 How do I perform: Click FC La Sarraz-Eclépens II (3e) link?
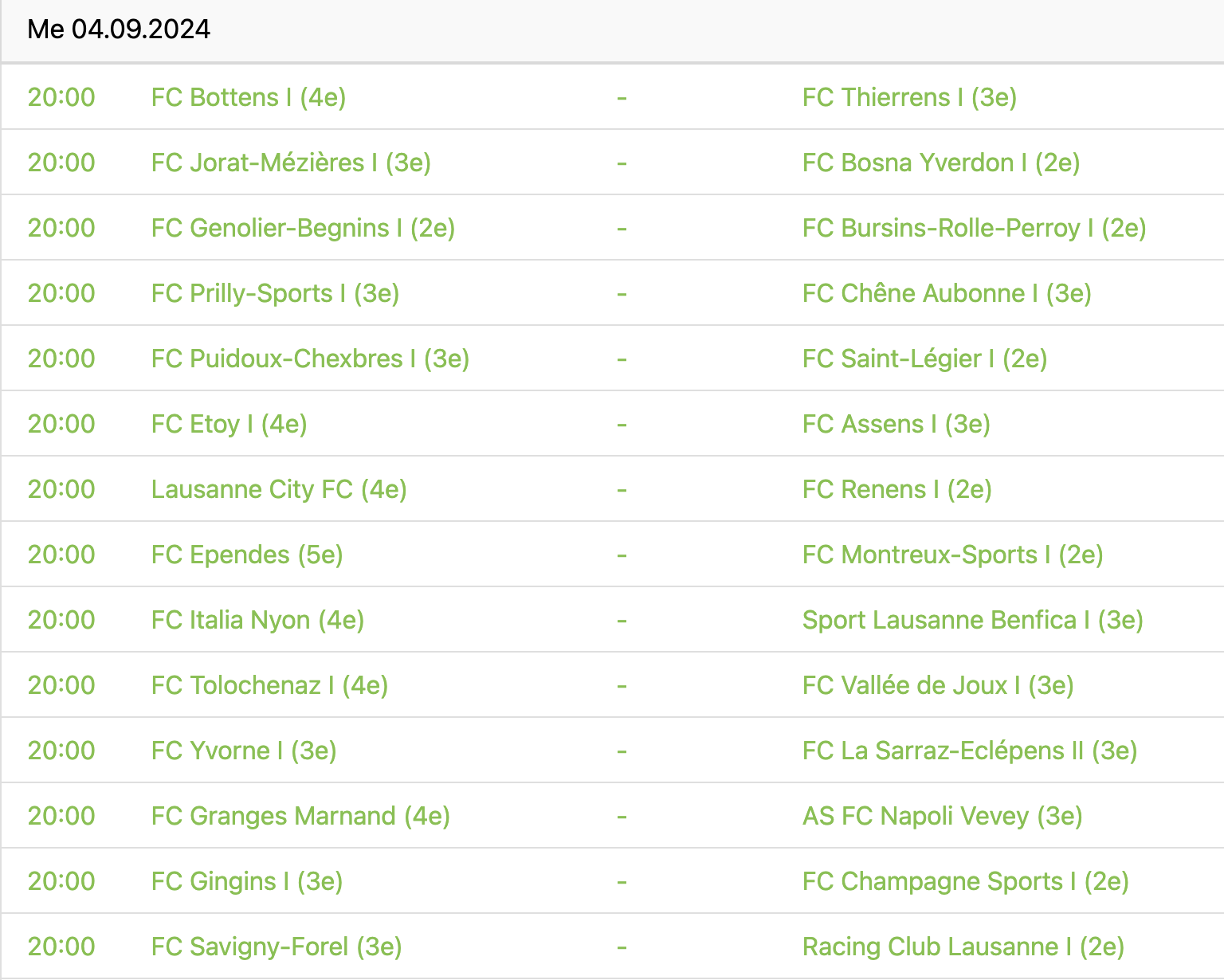click(969, 751)
